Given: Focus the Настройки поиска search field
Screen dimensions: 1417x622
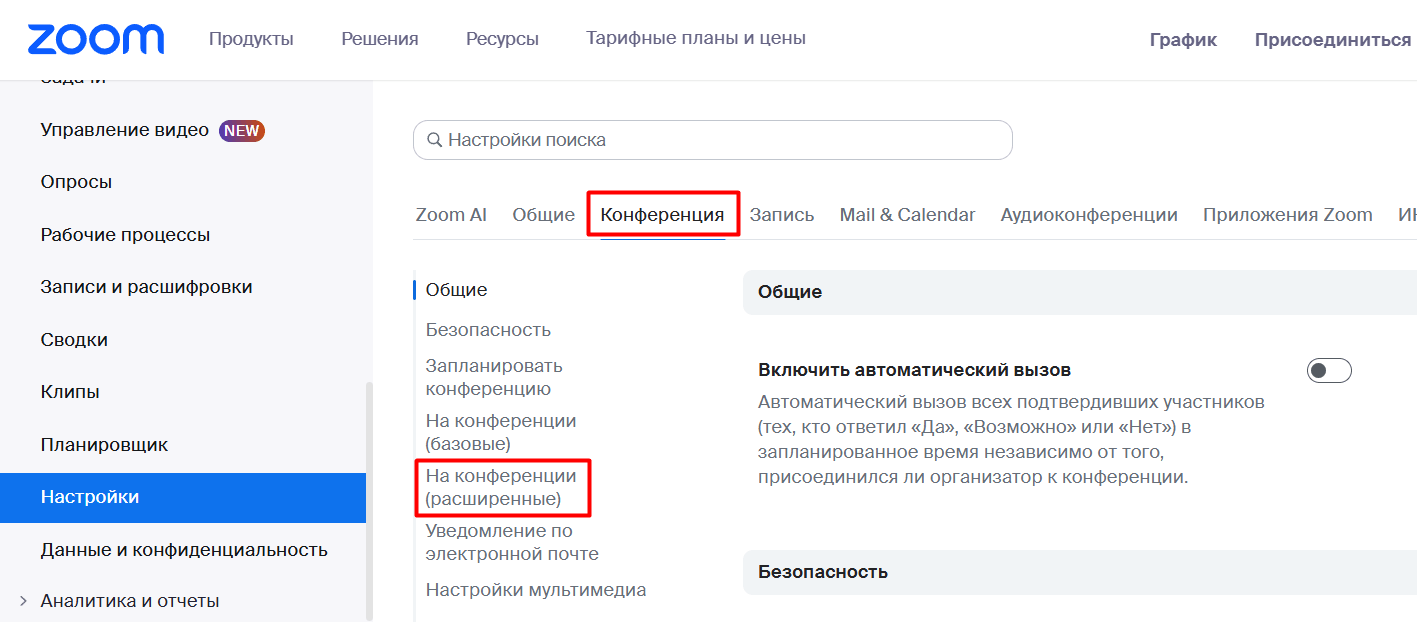Looking at the screenshot, I should (713, 140).
